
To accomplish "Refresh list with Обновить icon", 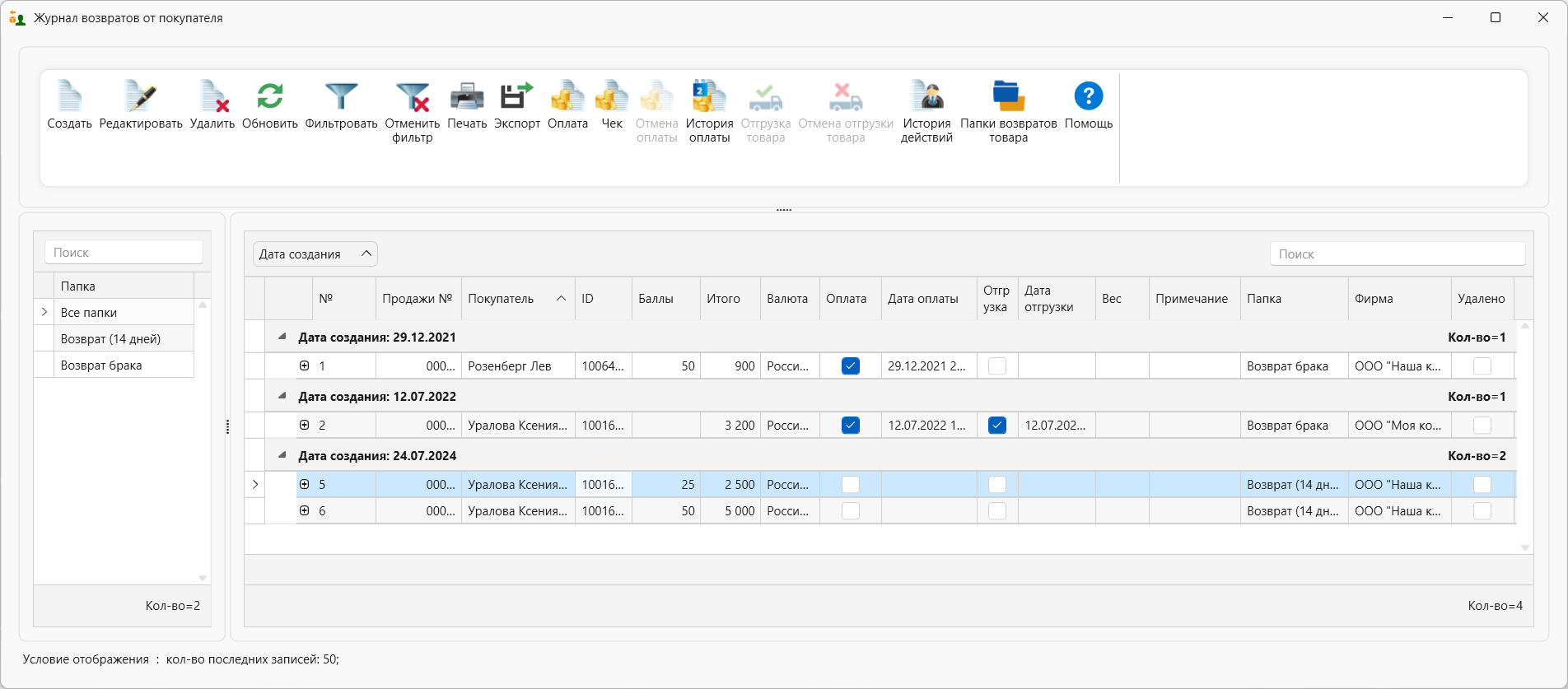I will click(270, 96).
